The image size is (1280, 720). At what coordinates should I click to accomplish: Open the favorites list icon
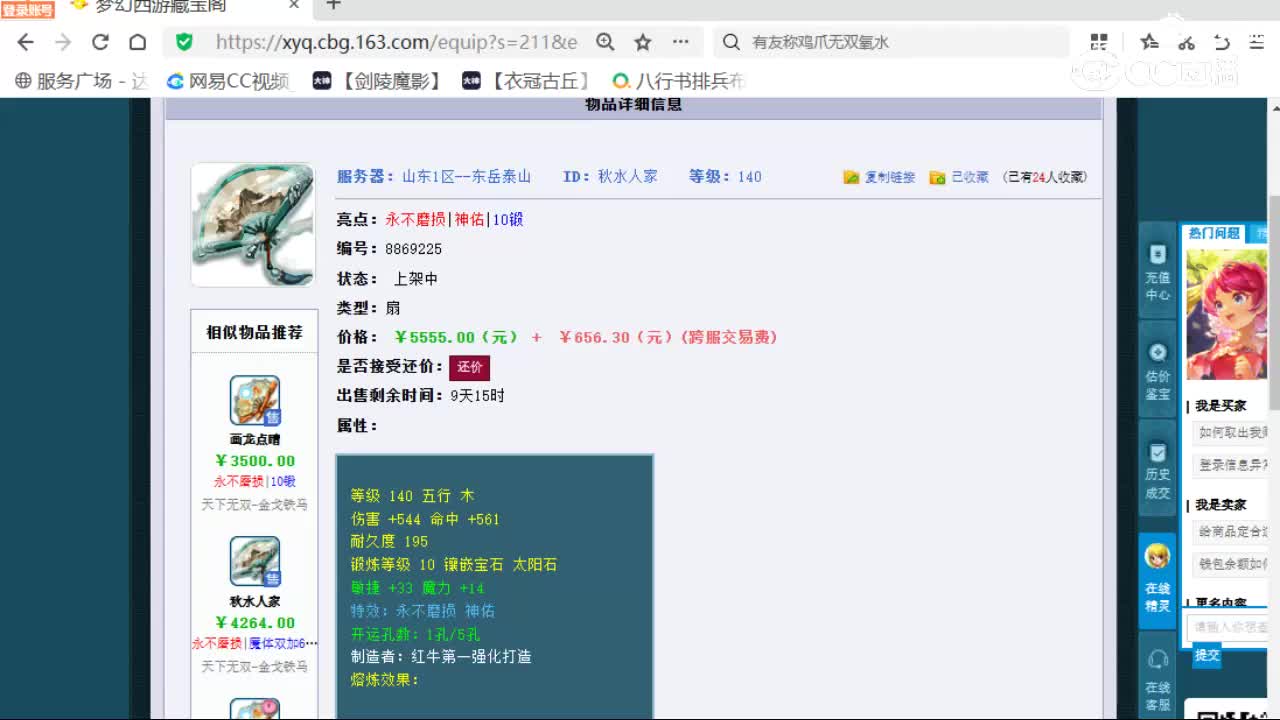tap(1149, 42)
